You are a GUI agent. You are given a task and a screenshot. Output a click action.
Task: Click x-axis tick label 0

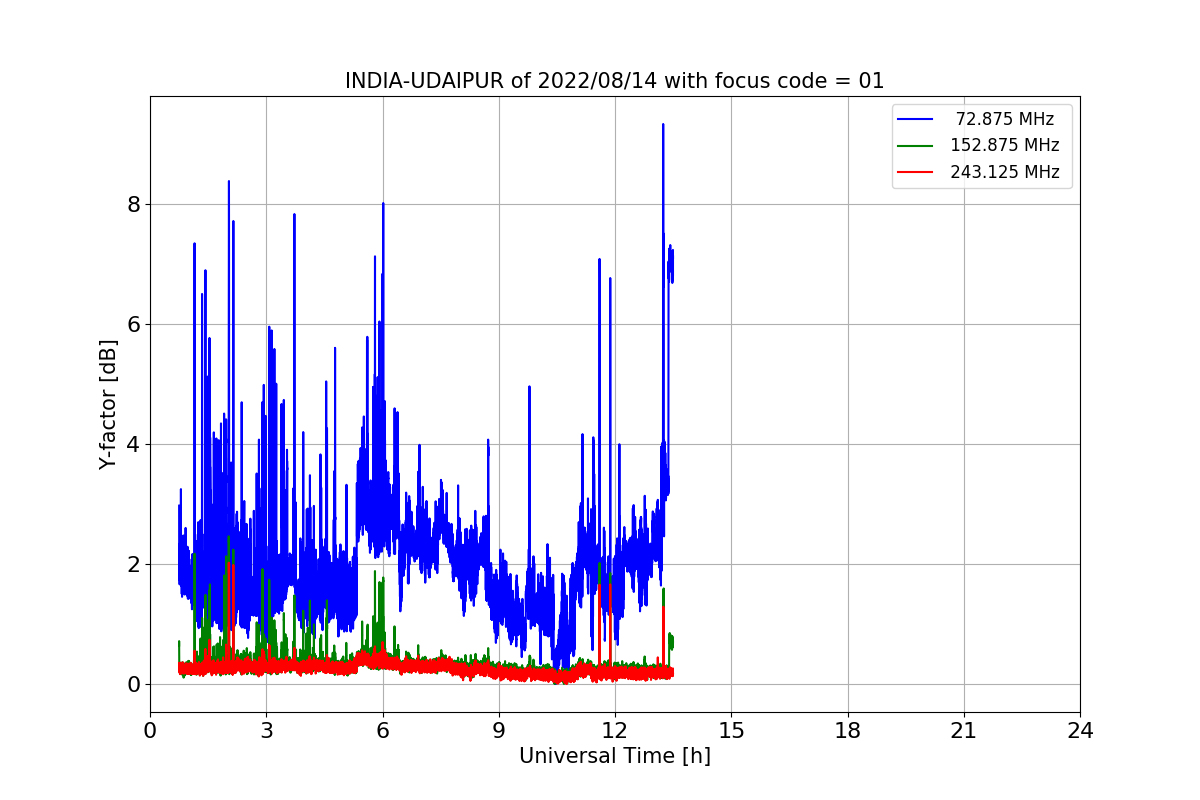pyautogui.click(x=150, y=731)
